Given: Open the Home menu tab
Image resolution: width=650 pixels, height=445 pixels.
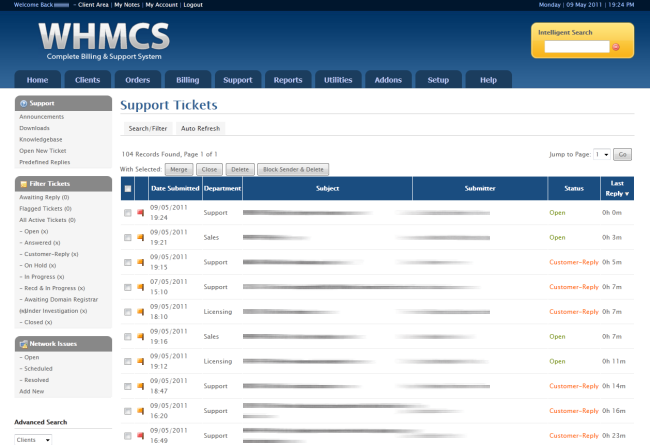Looking at the screenshot, I should point(37,80).
